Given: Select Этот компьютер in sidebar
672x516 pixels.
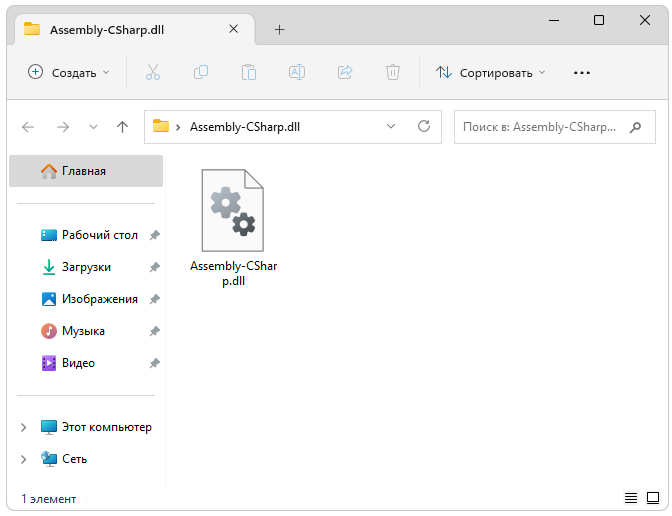Looking at the screenshot, I should point(96,427).
